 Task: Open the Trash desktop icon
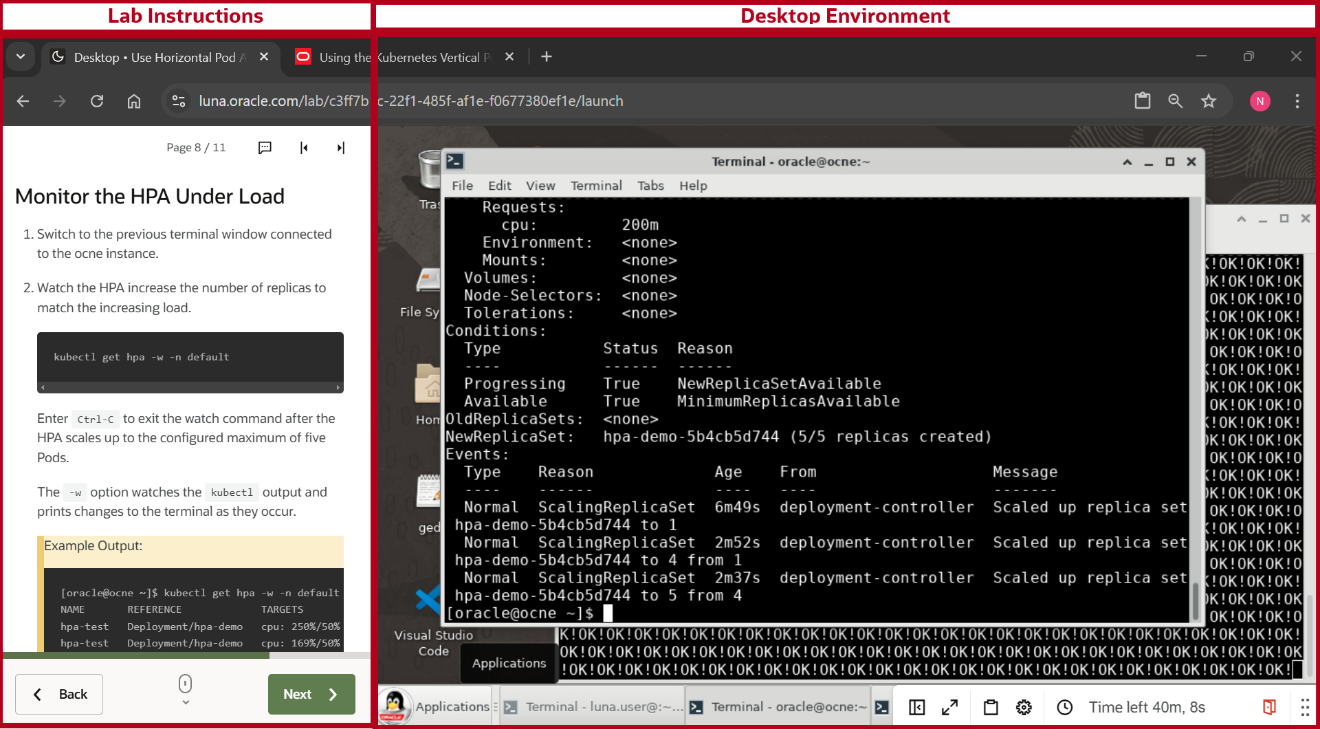(x=430, y=180)
